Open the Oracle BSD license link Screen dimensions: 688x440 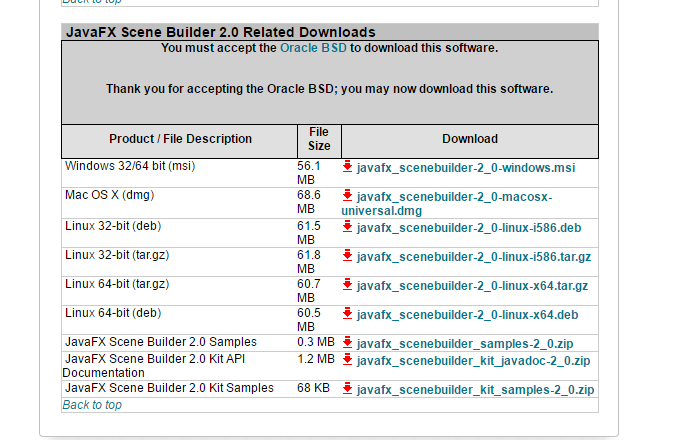pos(313,48)
